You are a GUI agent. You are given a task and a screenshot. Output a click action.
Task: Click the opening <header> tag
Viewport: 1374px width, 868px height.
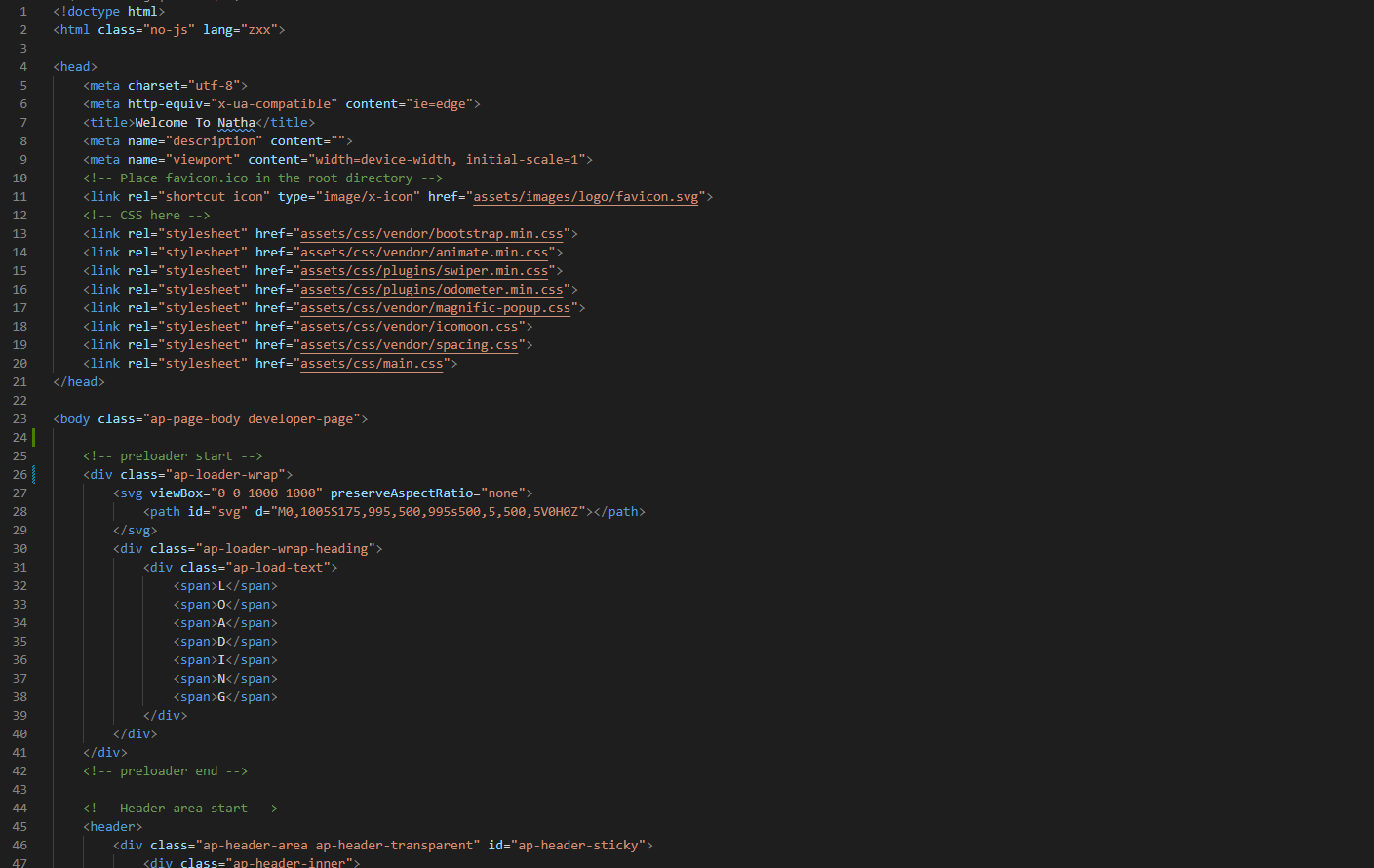click(113, 827)
